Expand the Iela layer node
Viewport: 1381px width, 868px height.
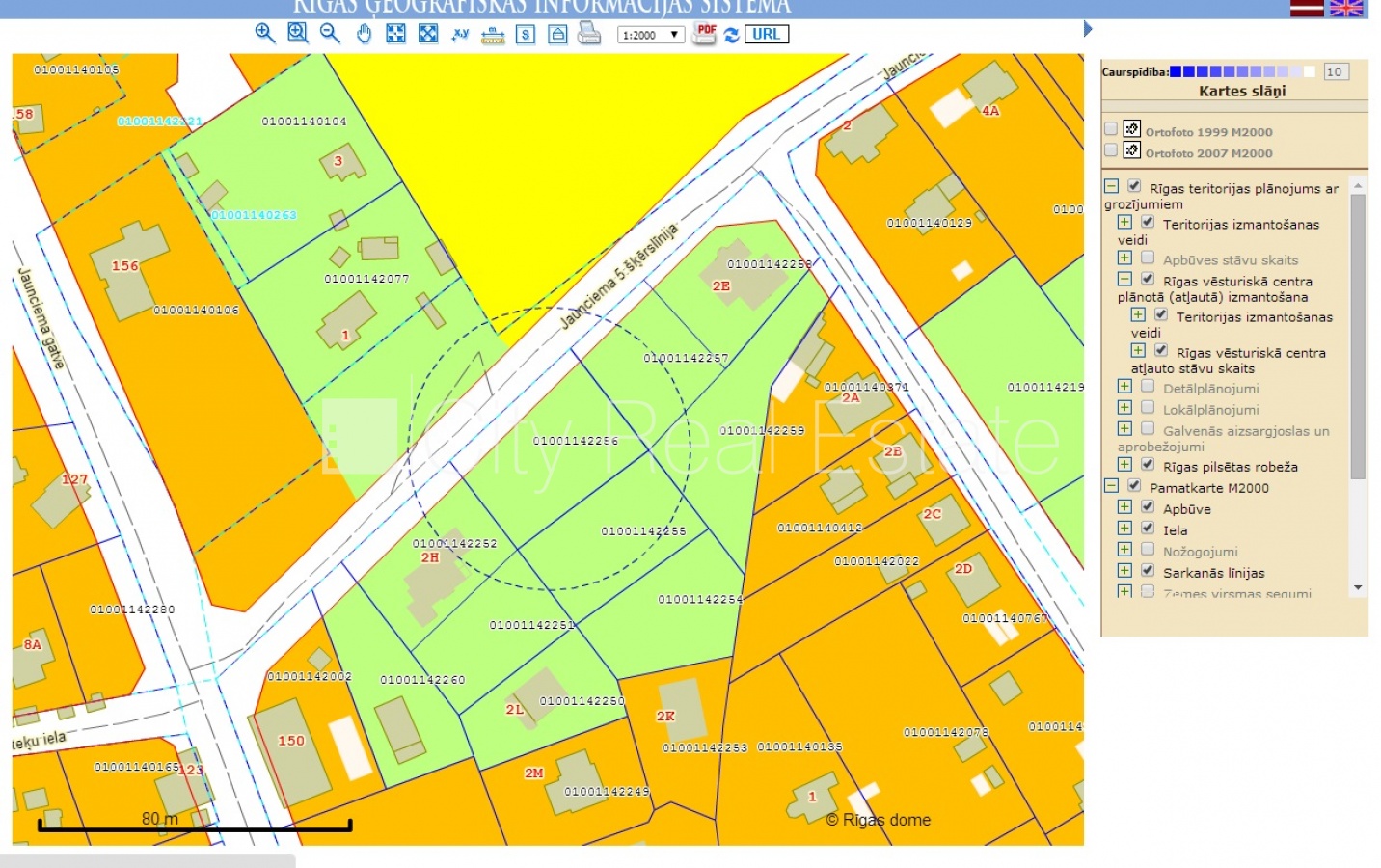[1124, 528]
